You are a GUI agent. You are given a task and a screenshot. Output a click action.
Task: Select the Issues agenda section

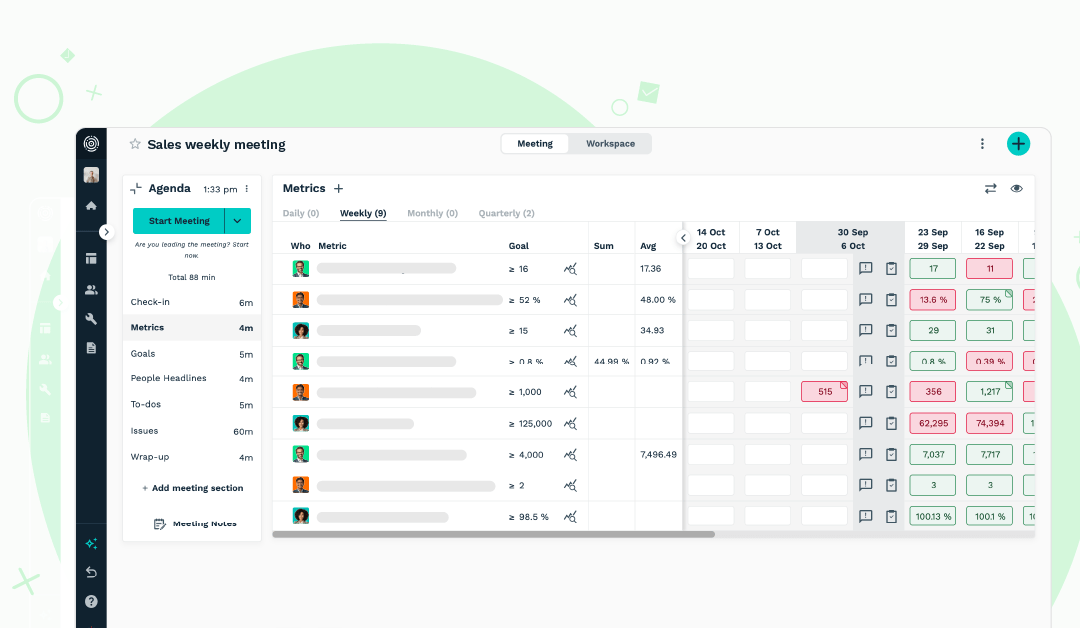tap(145, 431)
